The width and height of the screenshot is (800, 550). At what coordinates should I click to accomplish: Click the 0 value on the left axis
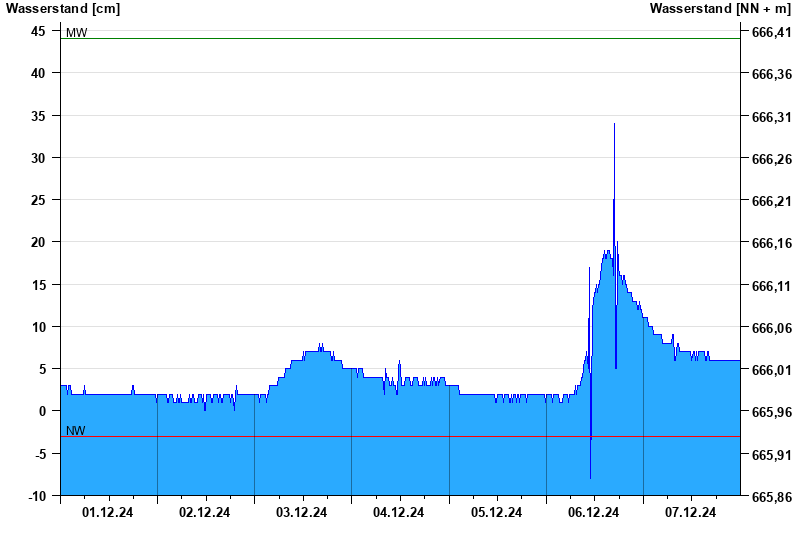[x=42, y=411]
